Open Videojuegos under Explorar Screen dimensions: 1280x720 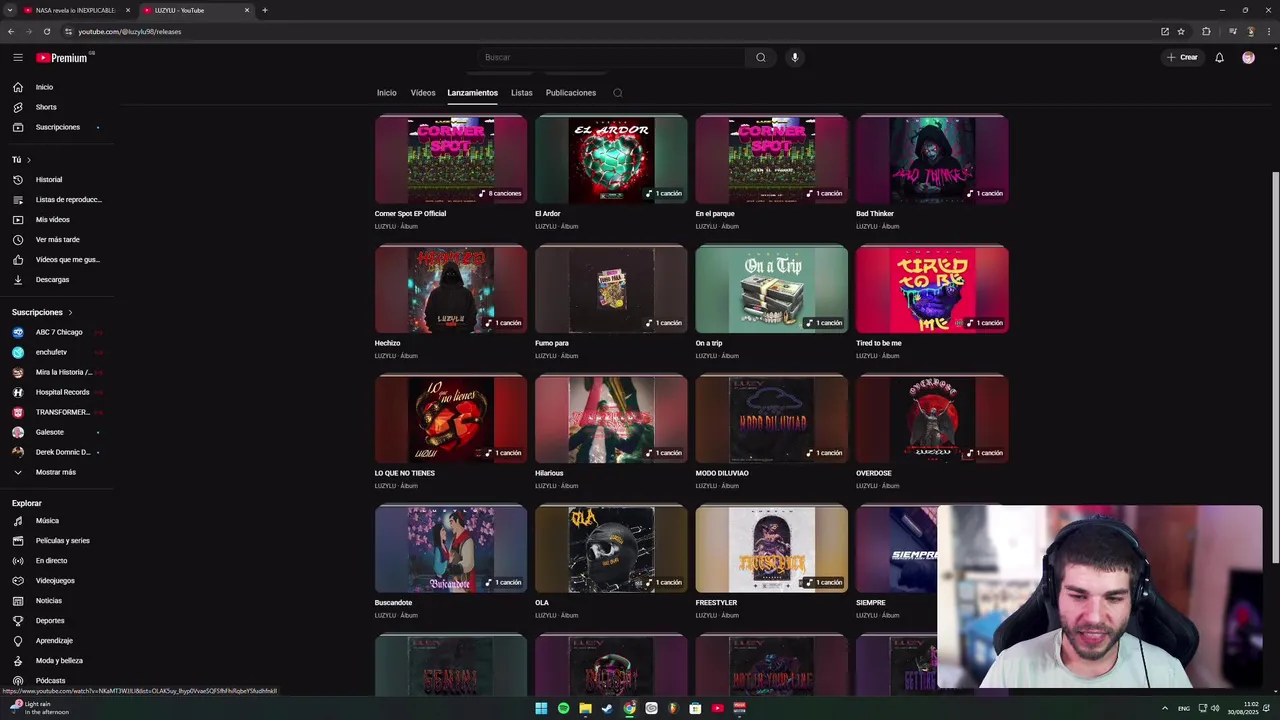(56, 581)
